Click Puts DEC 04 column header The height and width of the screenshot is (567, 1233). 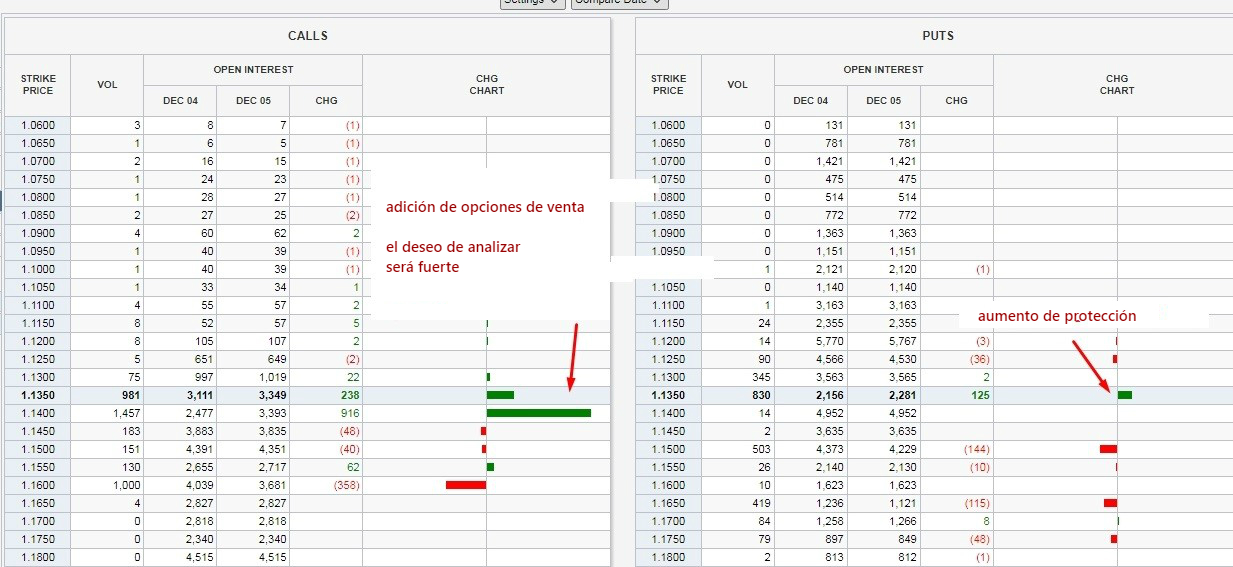[x=810, y=101]
